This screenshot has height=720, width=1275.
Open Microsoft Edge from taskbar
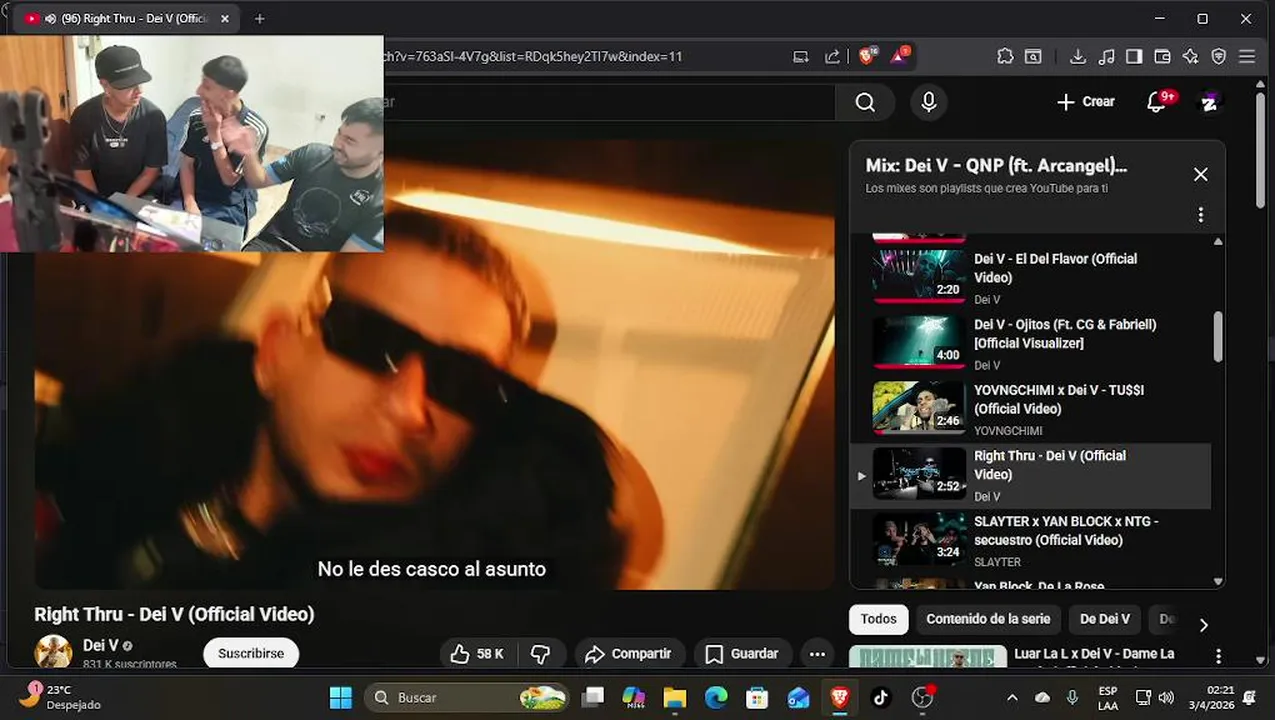[x=716, y=697]
